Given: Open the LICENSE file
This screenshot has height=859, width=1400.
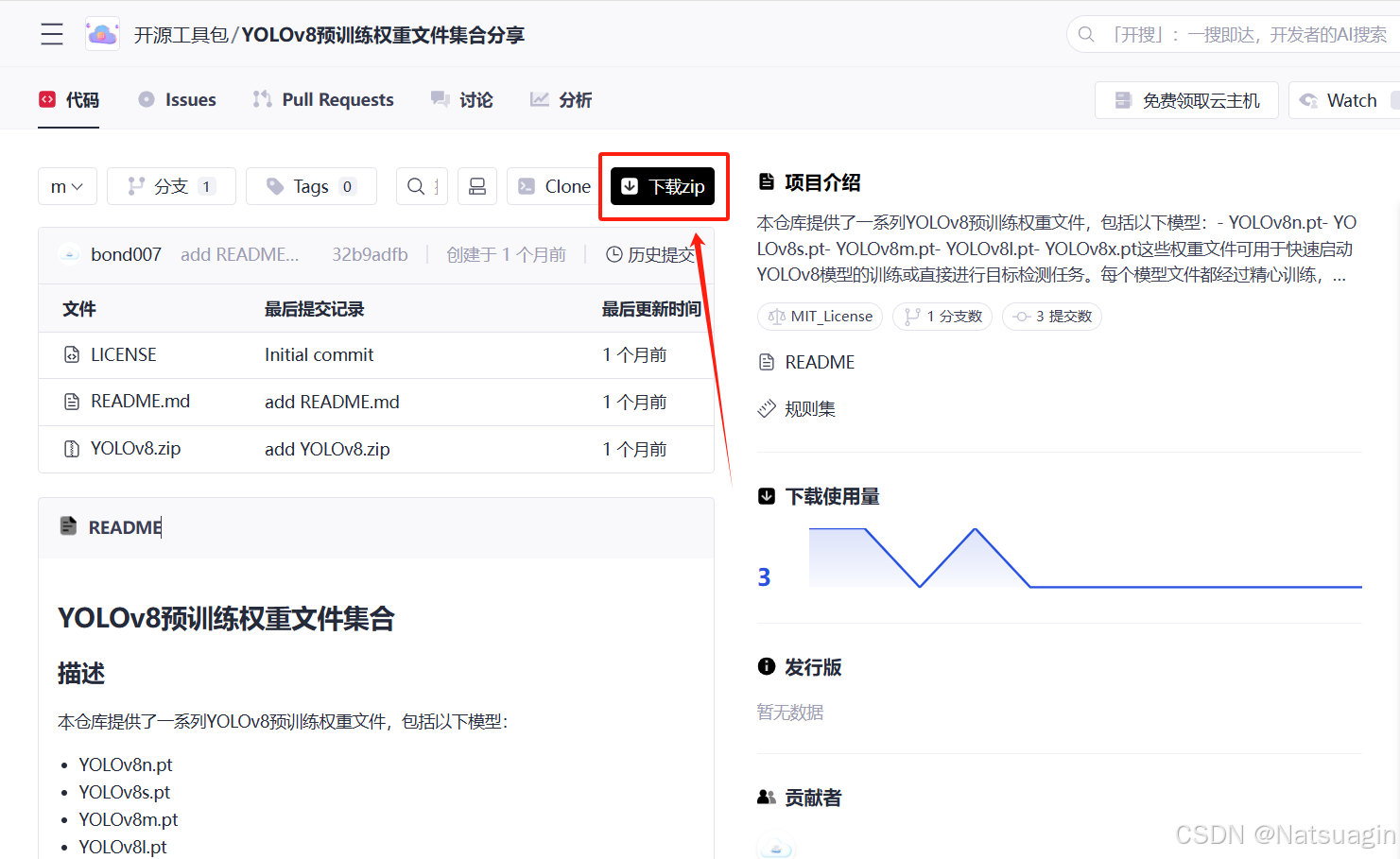Looking at the screenshot, I should point(123,355).
